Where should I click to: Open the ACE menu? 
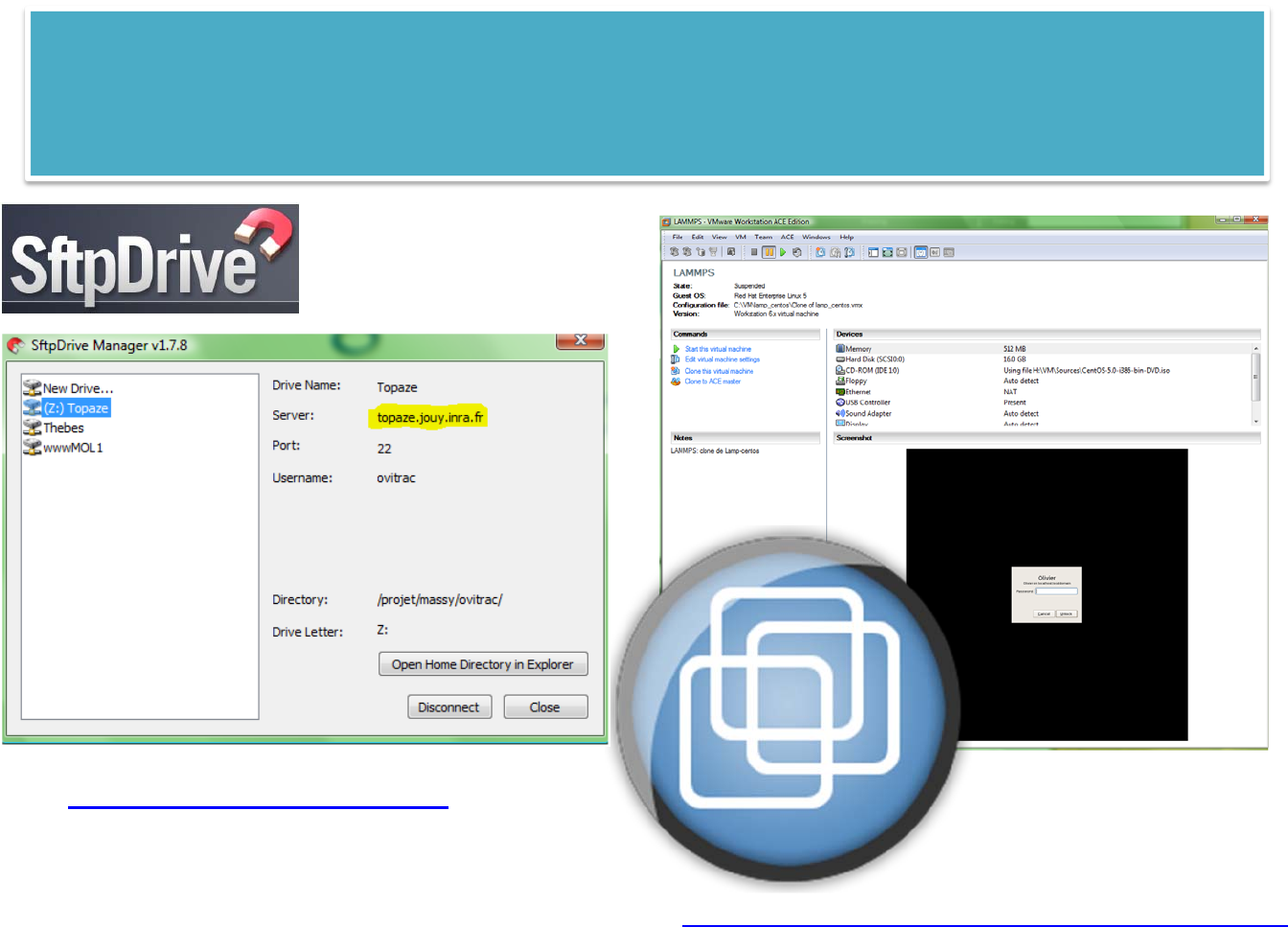(x=787, y=237)
